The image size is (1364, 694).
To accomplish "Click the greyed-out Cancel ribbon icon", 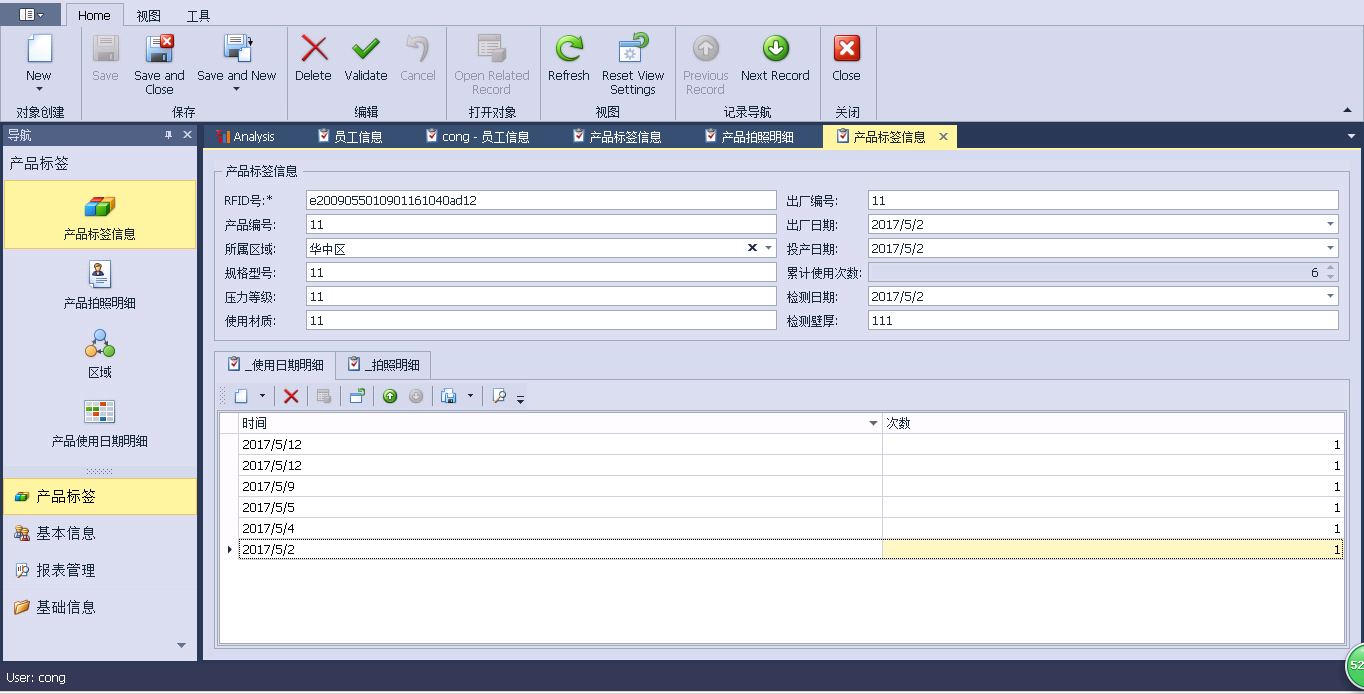I will point(418,49).
